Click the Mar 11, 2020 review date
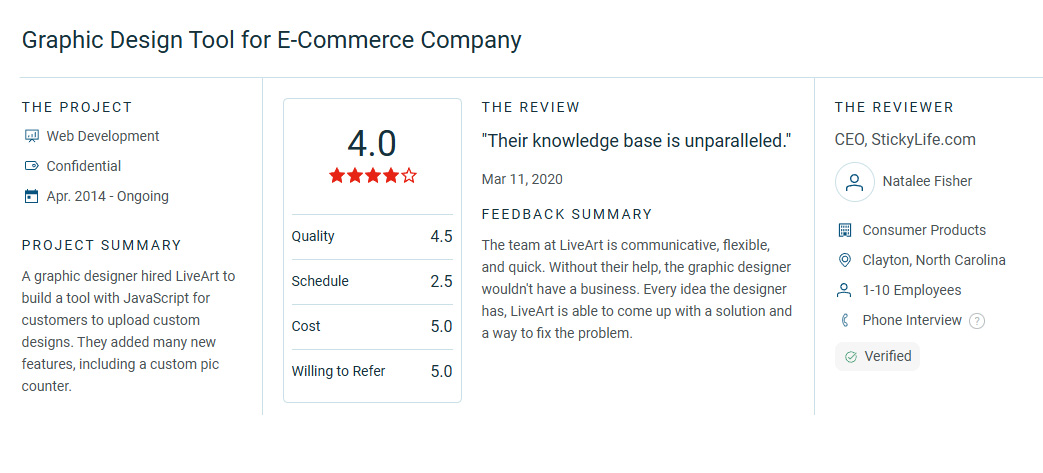Screen dimensions: 1043x473 [522, 179]
